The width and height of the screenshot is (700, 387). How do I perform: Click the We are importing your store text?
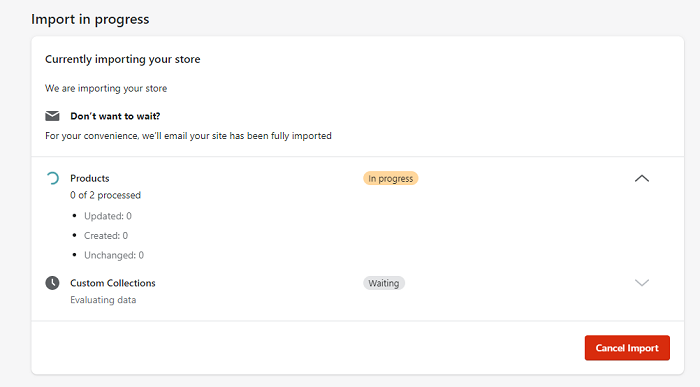point(106,88)
